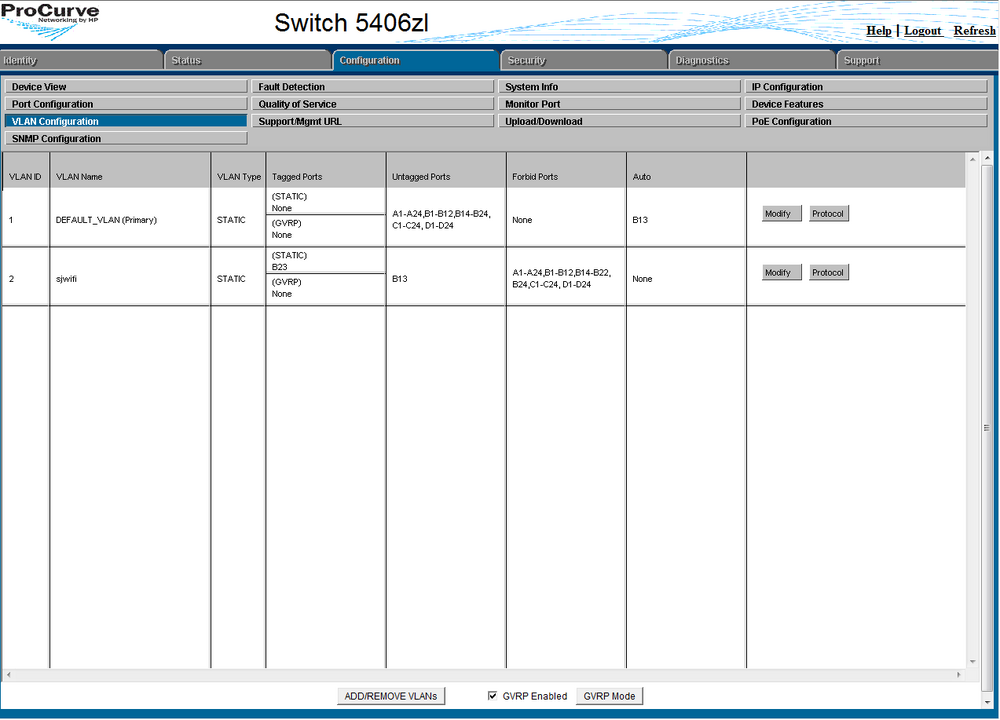
Task: Open System Info section
Action: click(619, 86)
